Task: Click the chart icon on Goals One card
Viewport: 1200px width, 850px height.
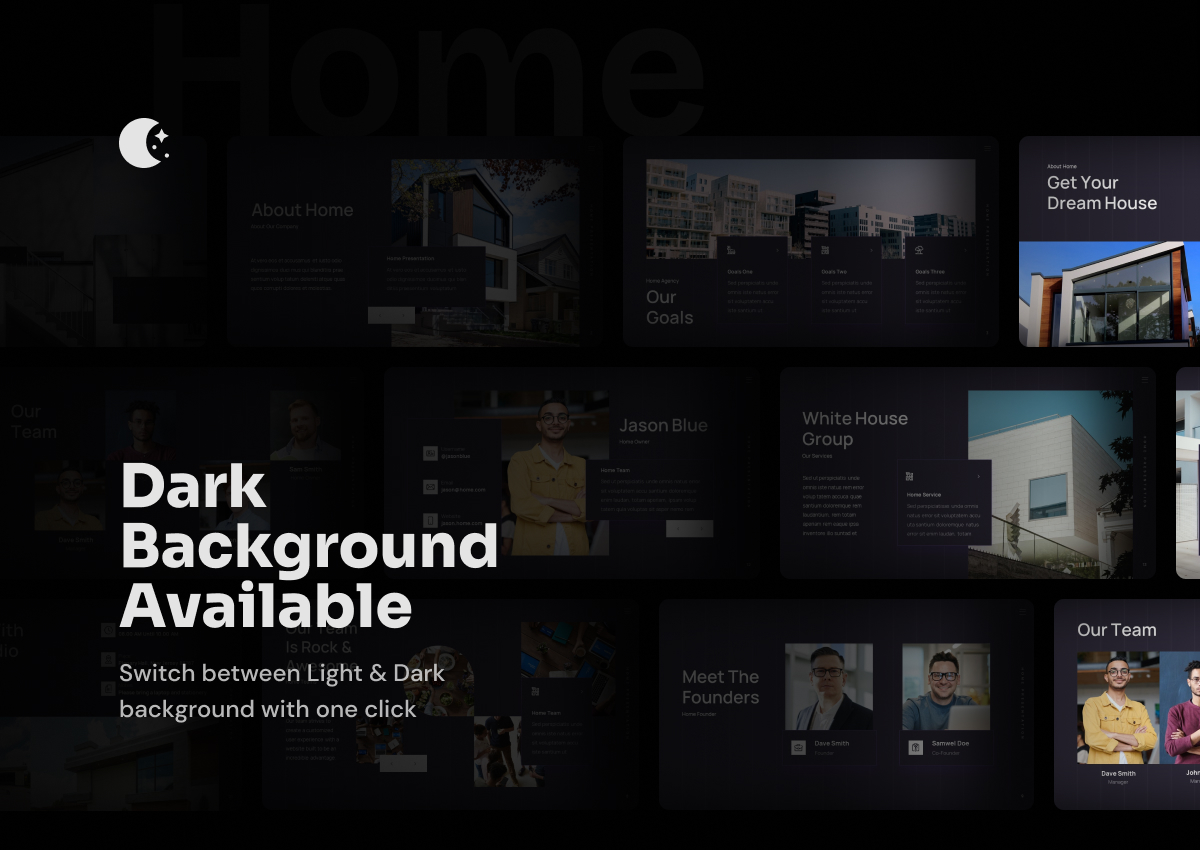Action: pyautogui.click(x=731, y=250)
